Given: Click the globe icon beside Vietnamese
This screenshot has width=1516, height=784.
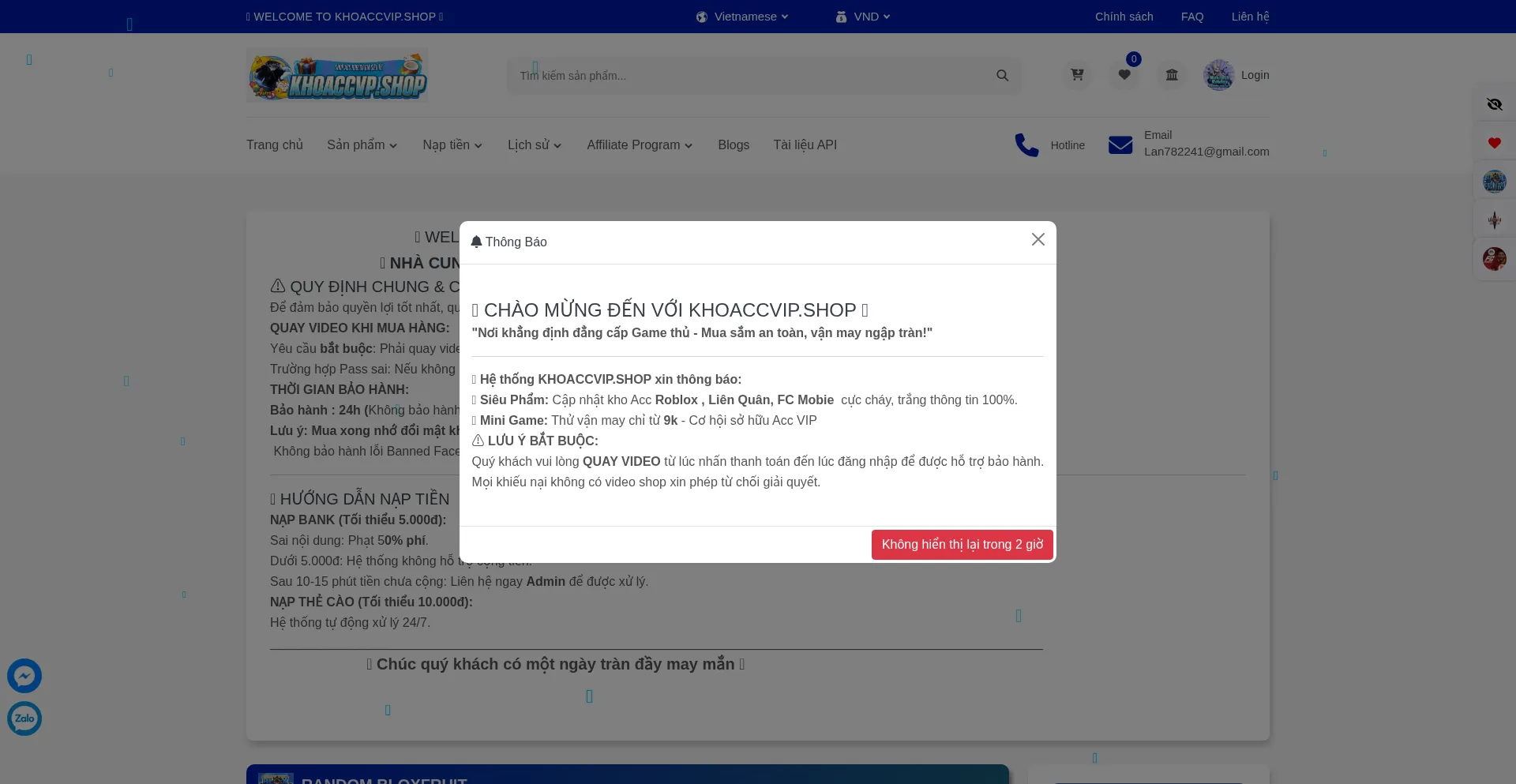Looking at the screenshot, I should 701,17.
